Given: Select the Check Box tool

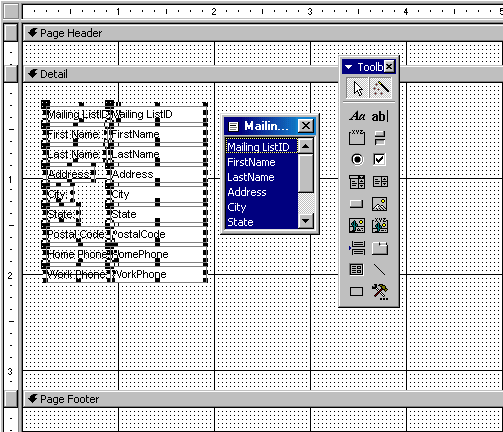Looking at the screenshot, I should click(380, 159).
